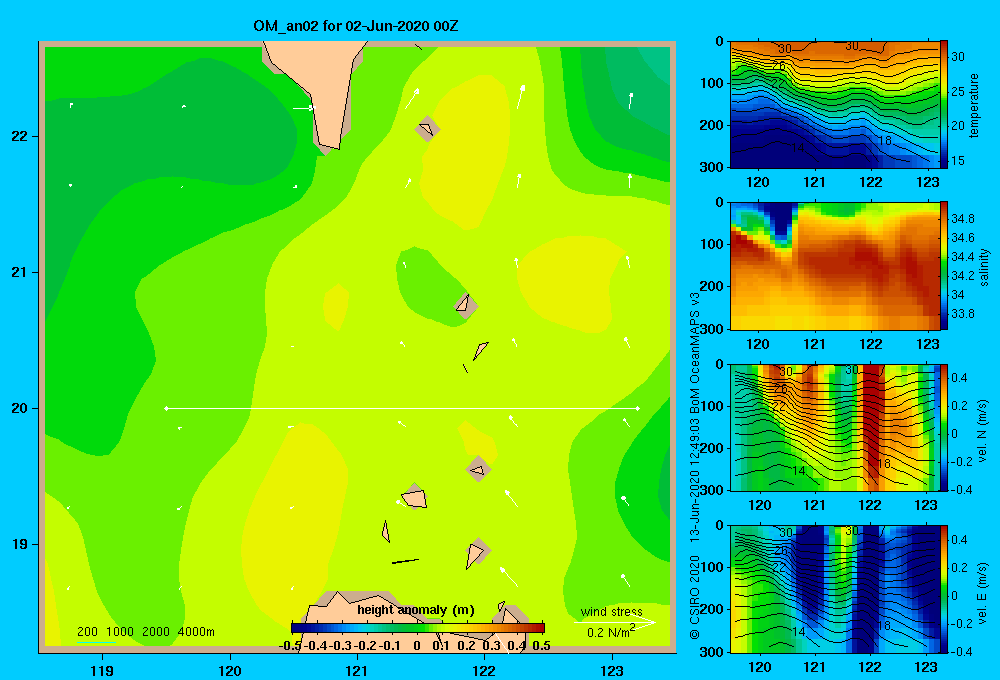Click the longitude label '121' under main map

pyautogui.click(x=357, y=670)
